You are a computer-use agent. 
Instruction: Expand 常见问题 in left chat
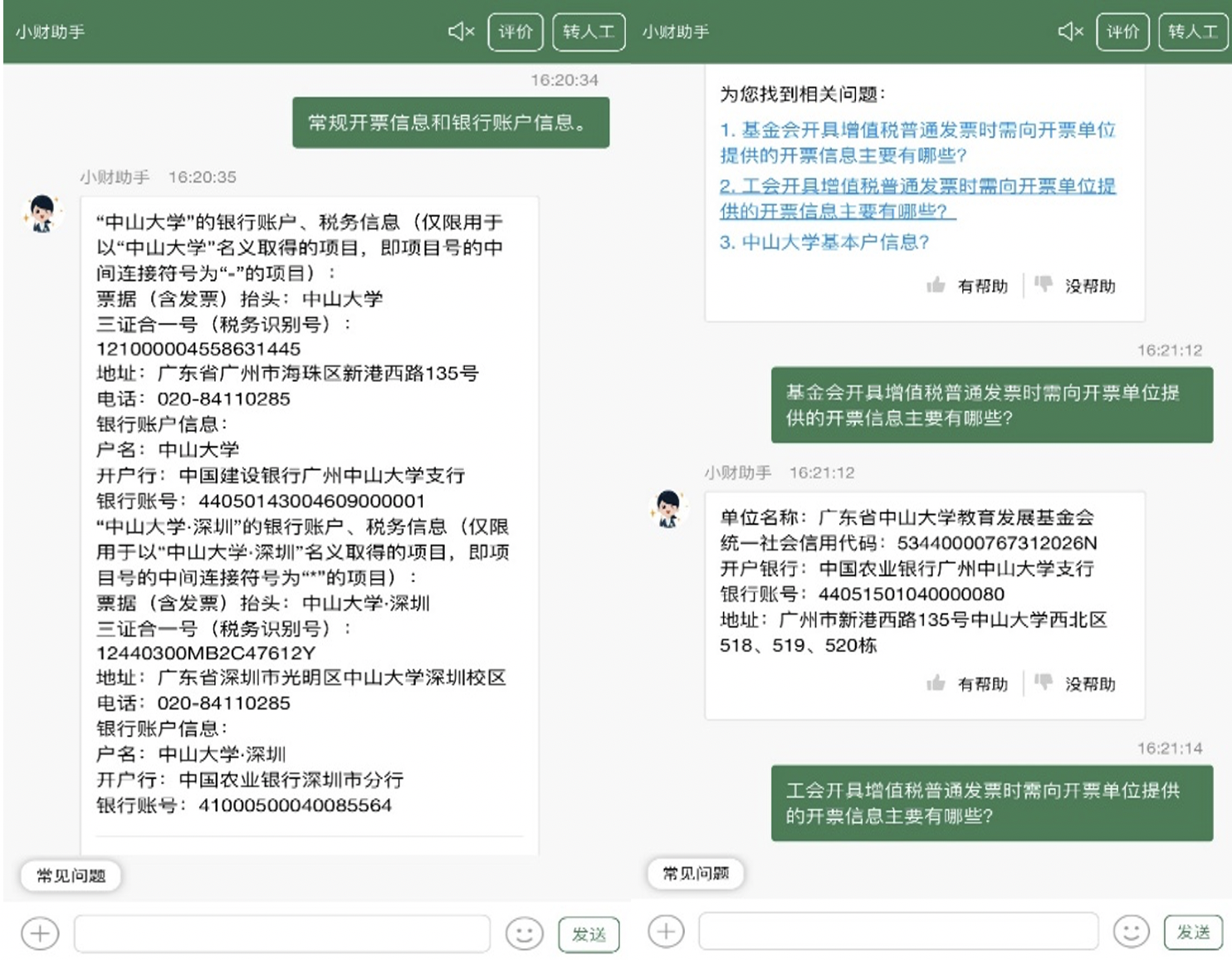[71, 875]
